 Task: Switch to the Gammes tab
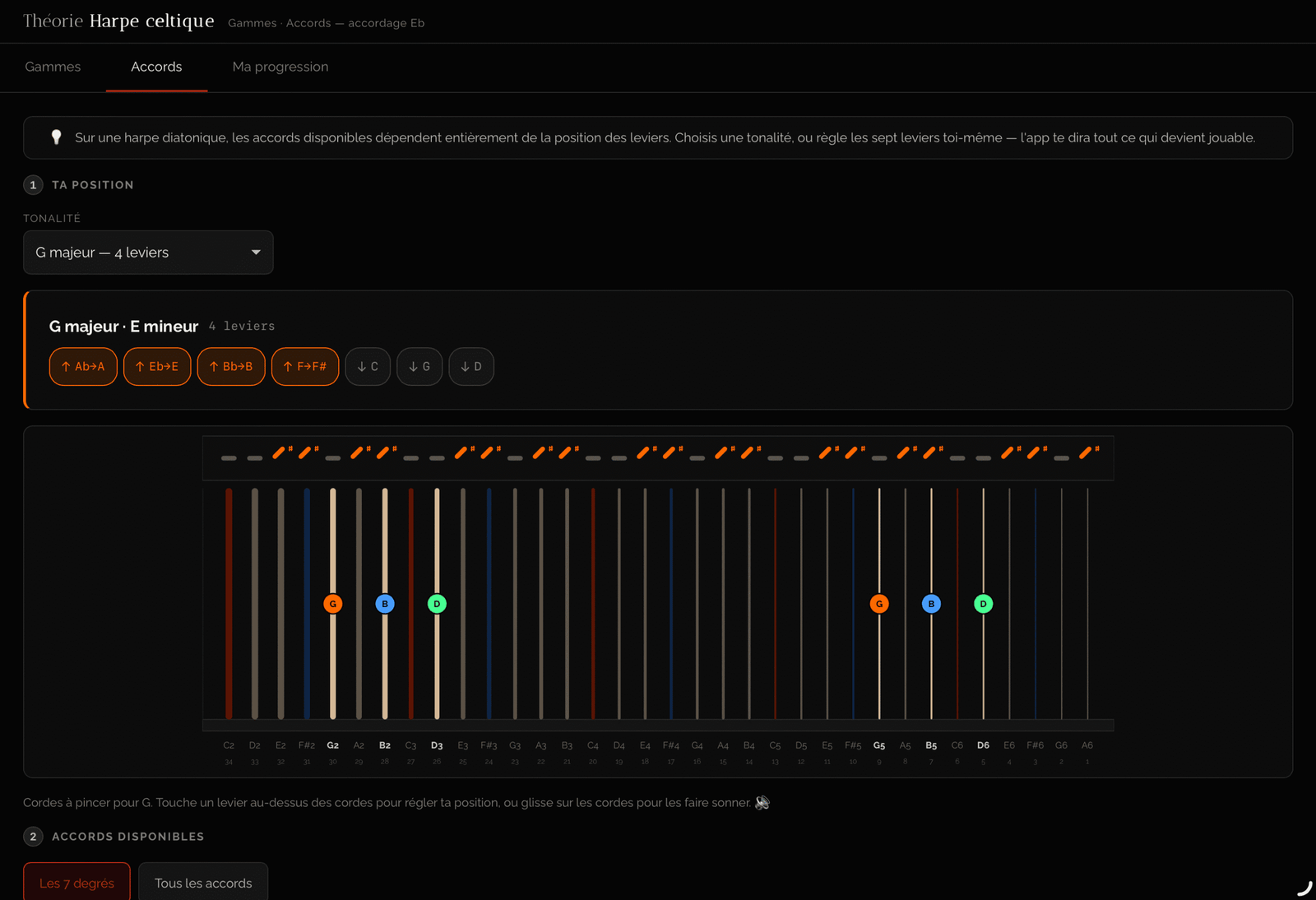(53, 67)
